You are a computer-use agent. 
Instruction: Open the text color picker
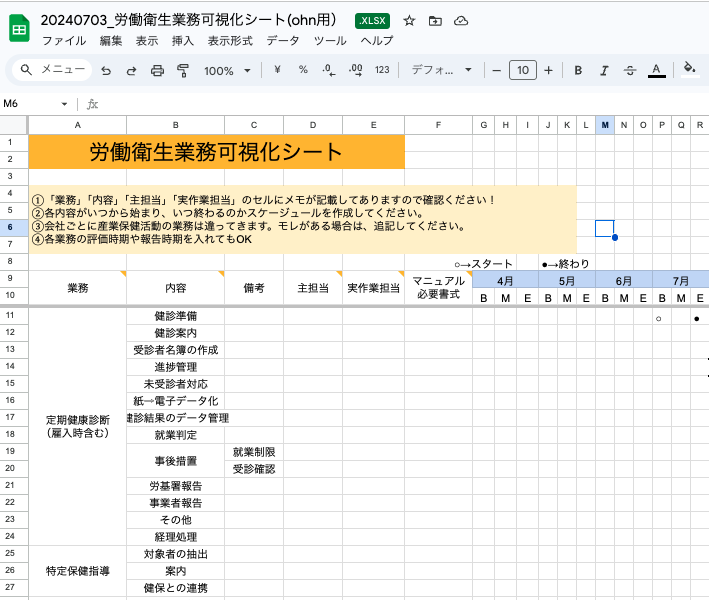tap(657, 71)
